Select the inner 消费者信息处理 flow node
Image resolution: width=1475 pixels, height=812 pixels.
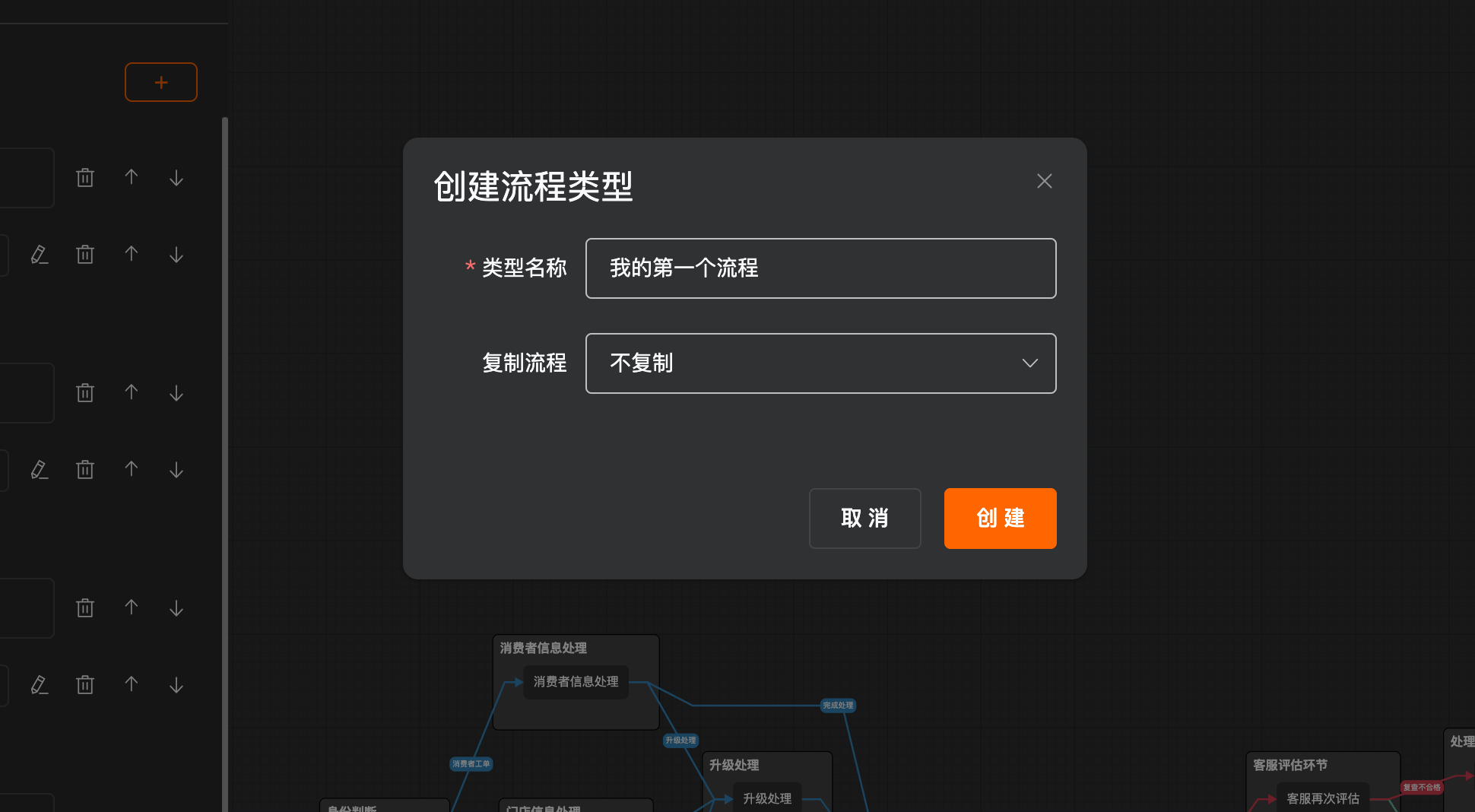point(576,682)
